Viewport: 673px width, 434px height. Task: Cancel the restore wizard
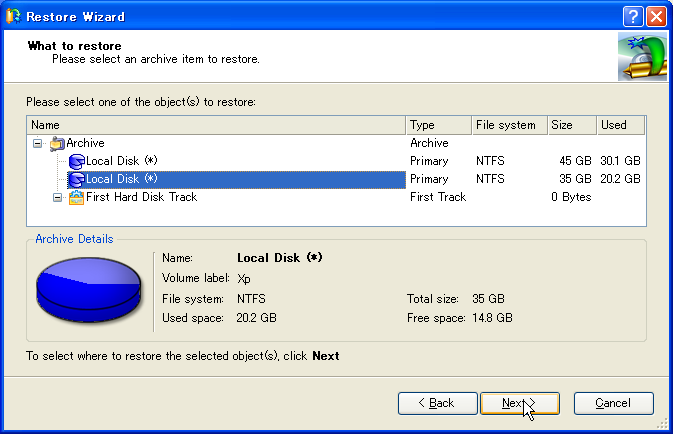613,403
